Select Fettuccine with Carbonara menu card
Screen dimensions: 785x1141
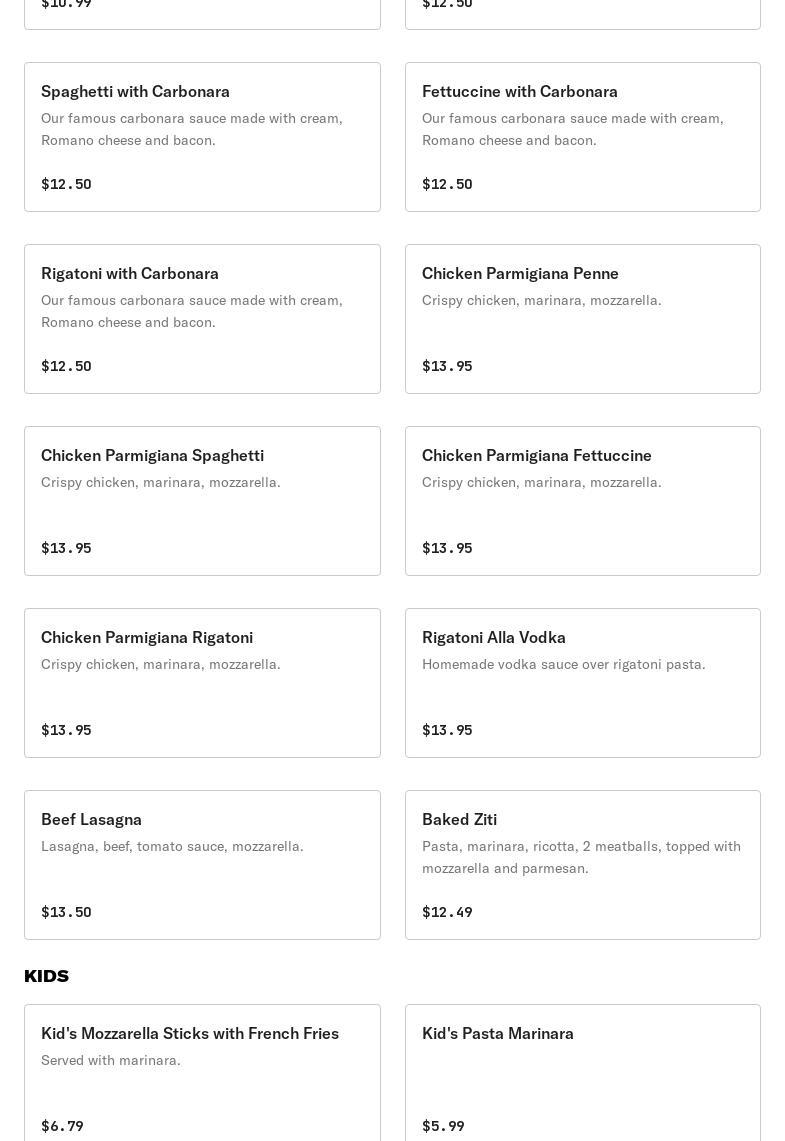point(582,137)
